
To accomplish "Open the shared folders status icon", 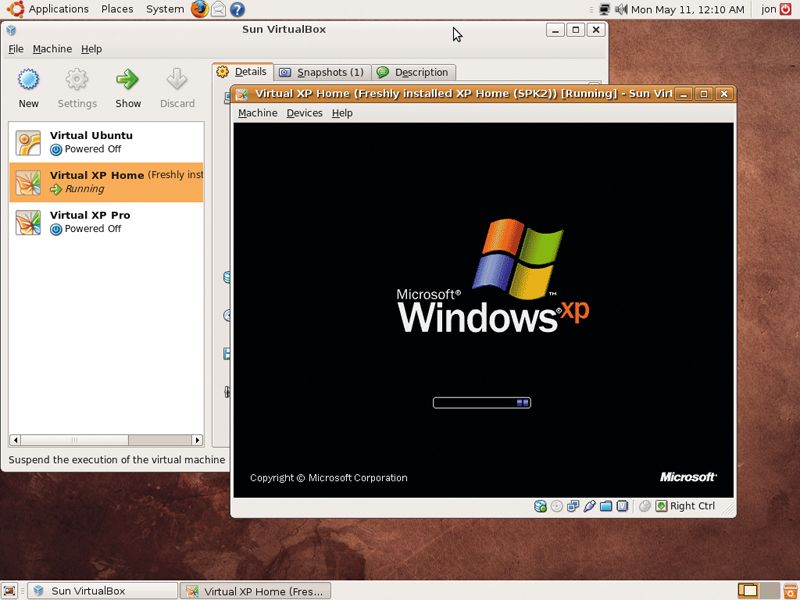I will click(x=604, y=506).
